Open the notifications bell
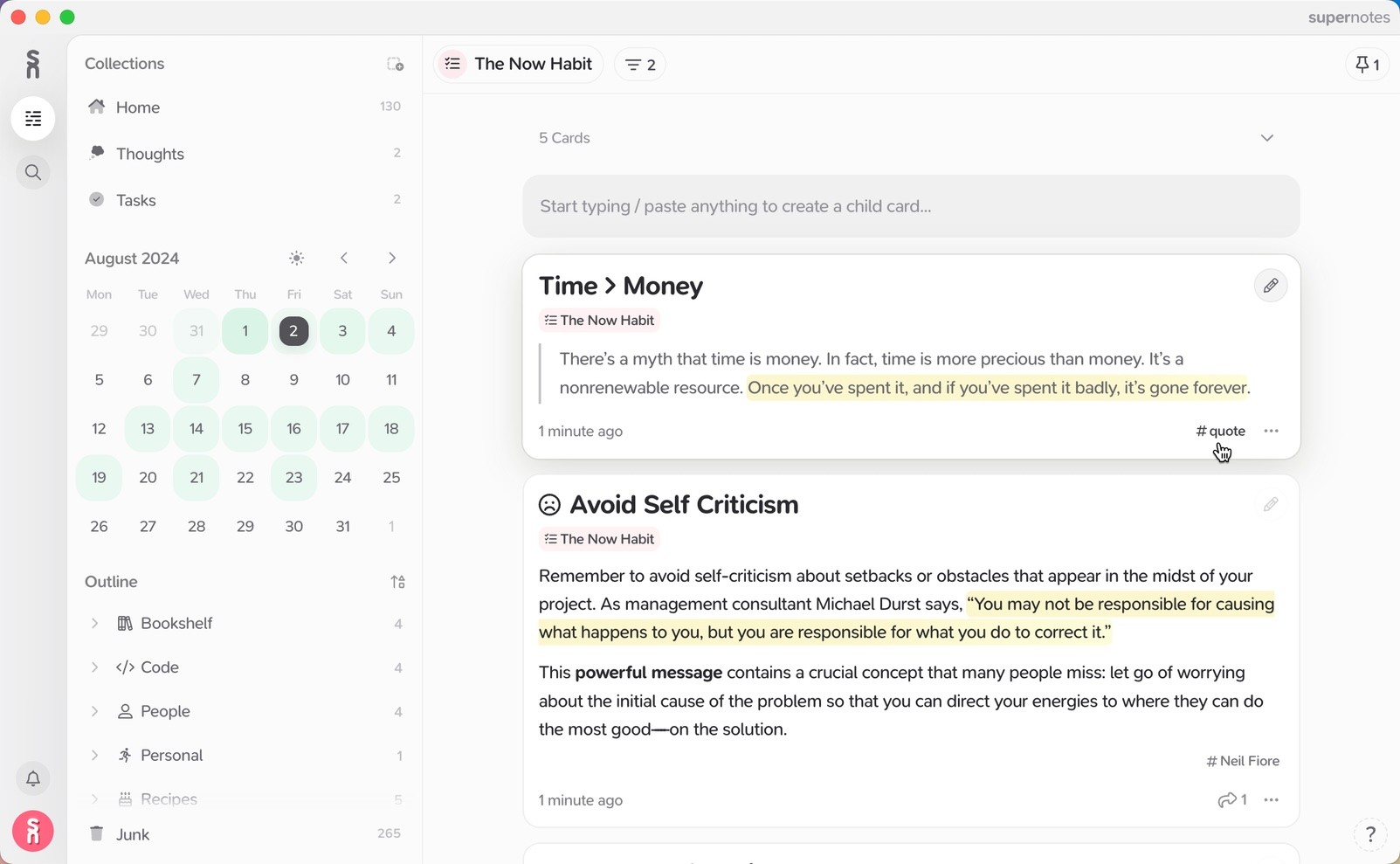Viewport: 1400px width, 864px height. point(33,778)
